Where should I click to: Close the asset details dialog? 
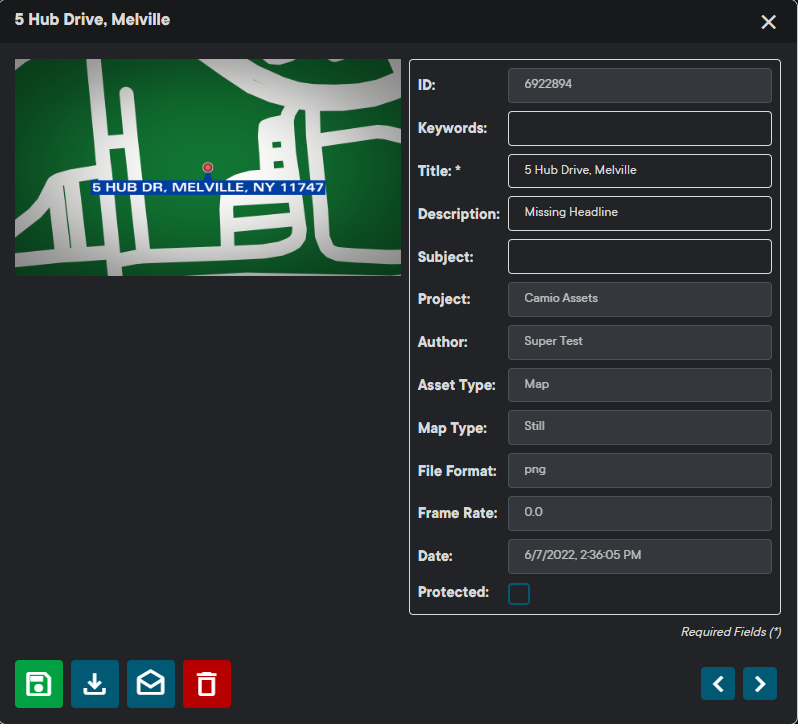tap(768, 22)
